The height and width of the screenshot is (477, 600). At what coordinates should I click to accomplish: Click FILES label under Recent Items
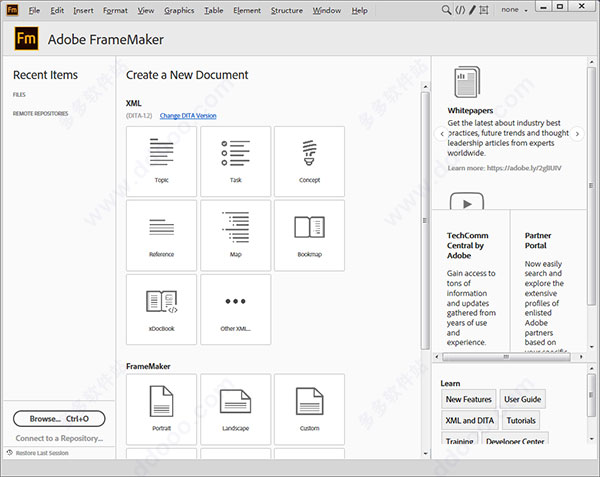click(19, 94)
